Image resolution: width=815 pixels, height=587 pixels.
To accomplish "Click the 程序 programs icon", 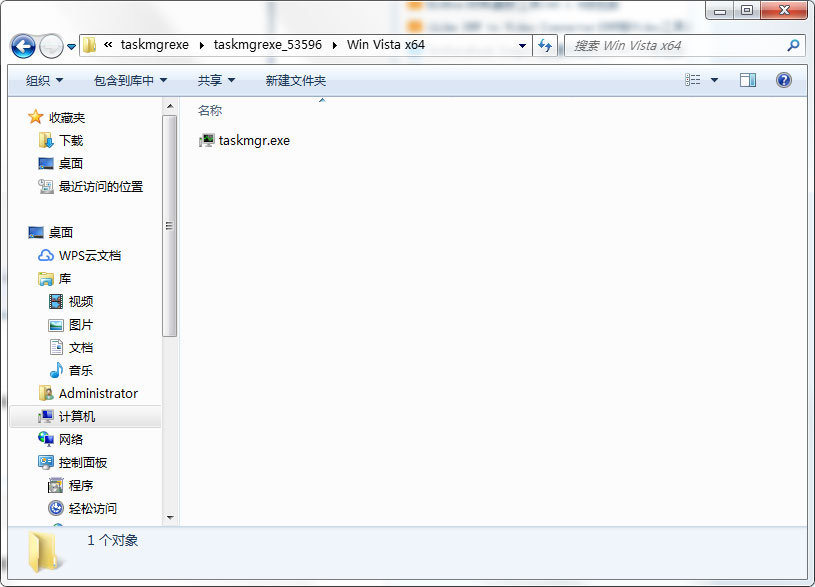I will point(56,486).
